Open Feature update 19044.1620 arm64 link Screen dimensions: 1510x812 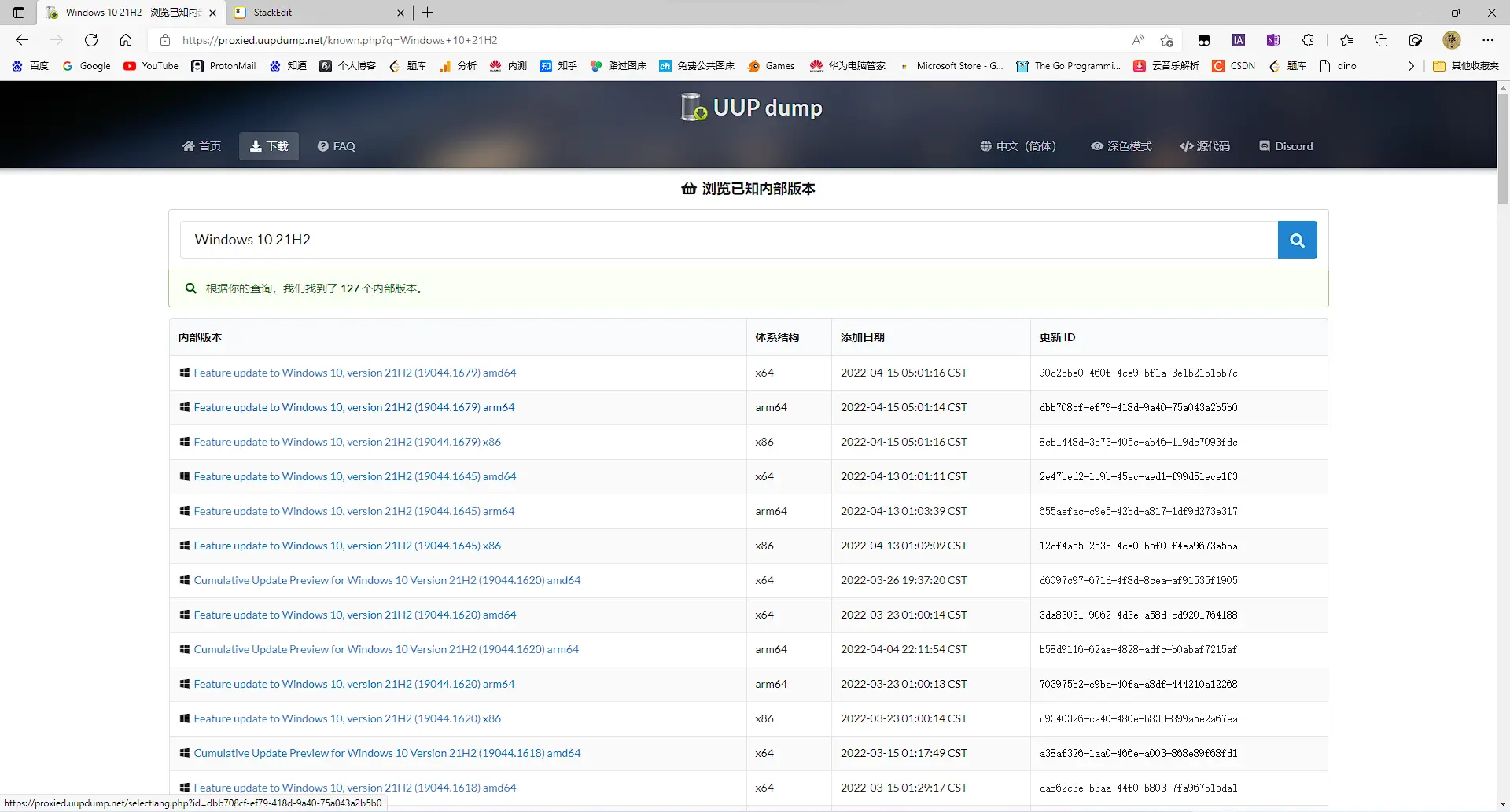[354, 684]
